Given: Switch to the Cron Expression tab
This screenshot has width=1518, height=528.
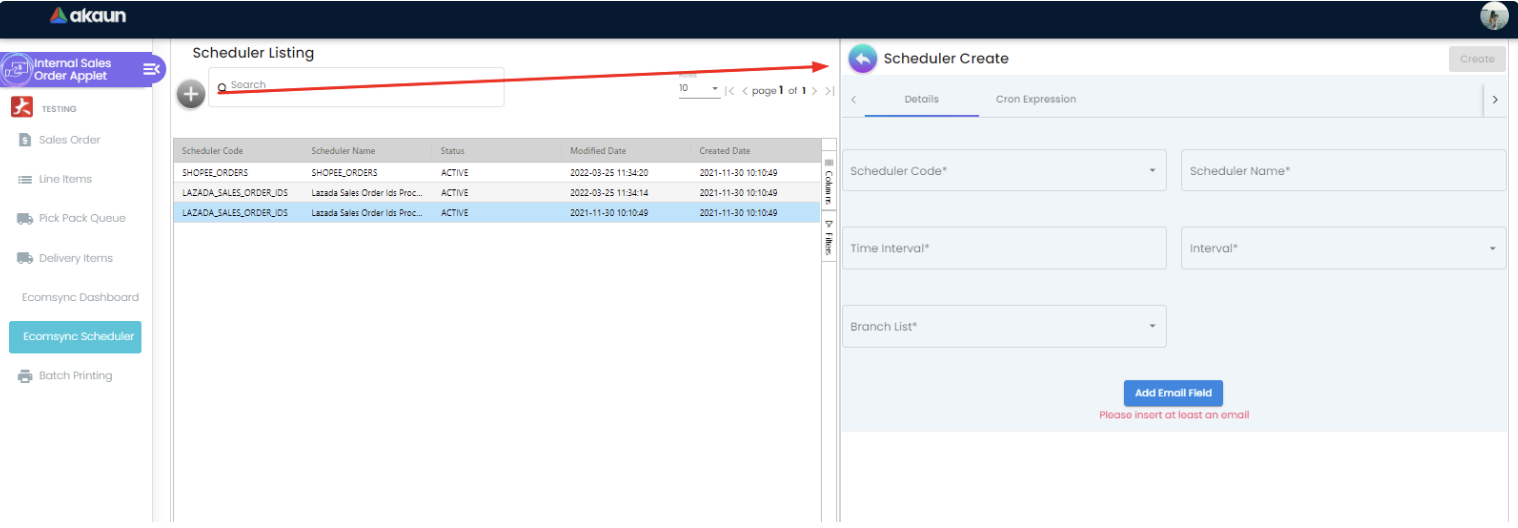Looking at the screenshot, I should [1036, 99].
